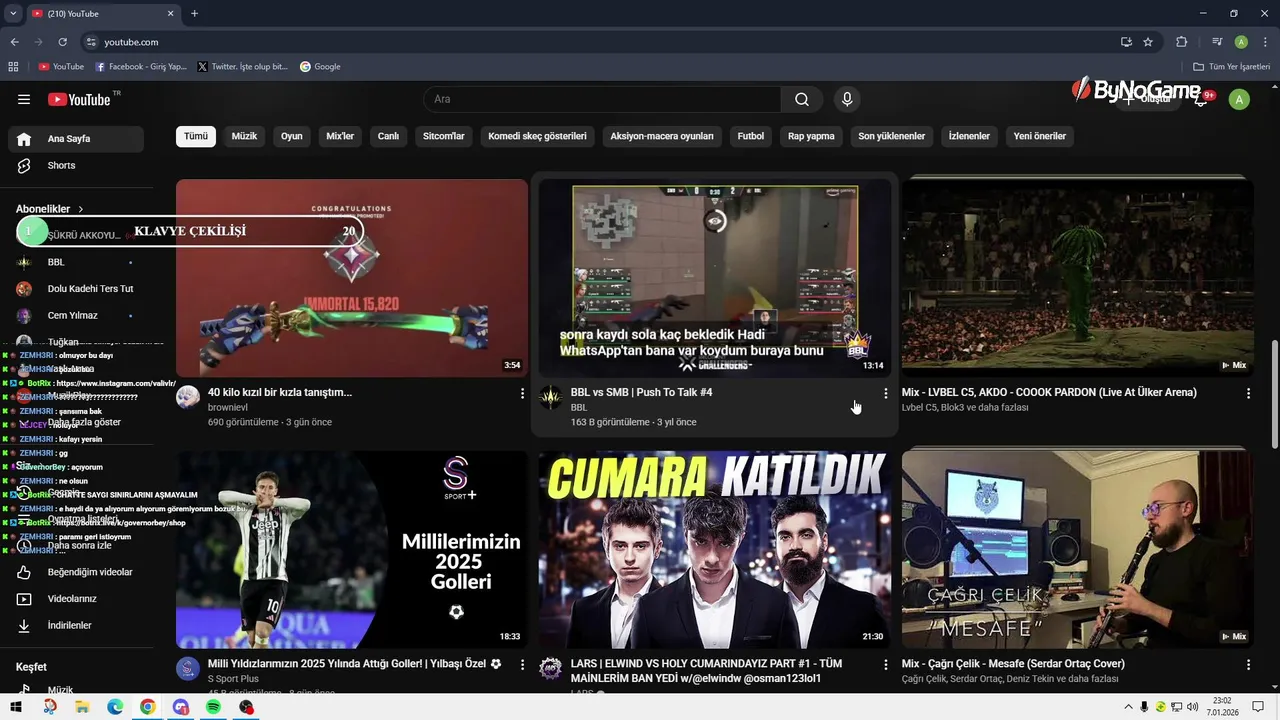Select the Mix'ler filter chip
This screenshot has height=720, width=1280.
340,136
